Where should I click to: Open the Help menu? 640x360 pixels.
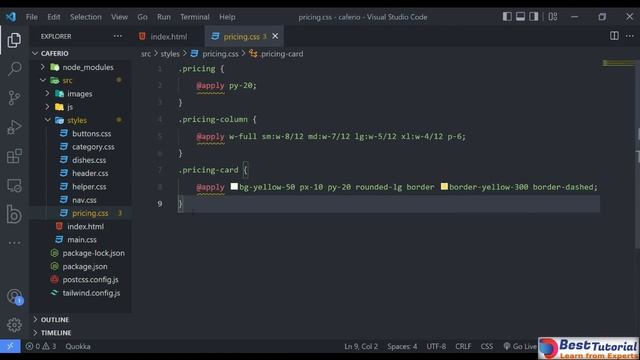coord(227,17)
